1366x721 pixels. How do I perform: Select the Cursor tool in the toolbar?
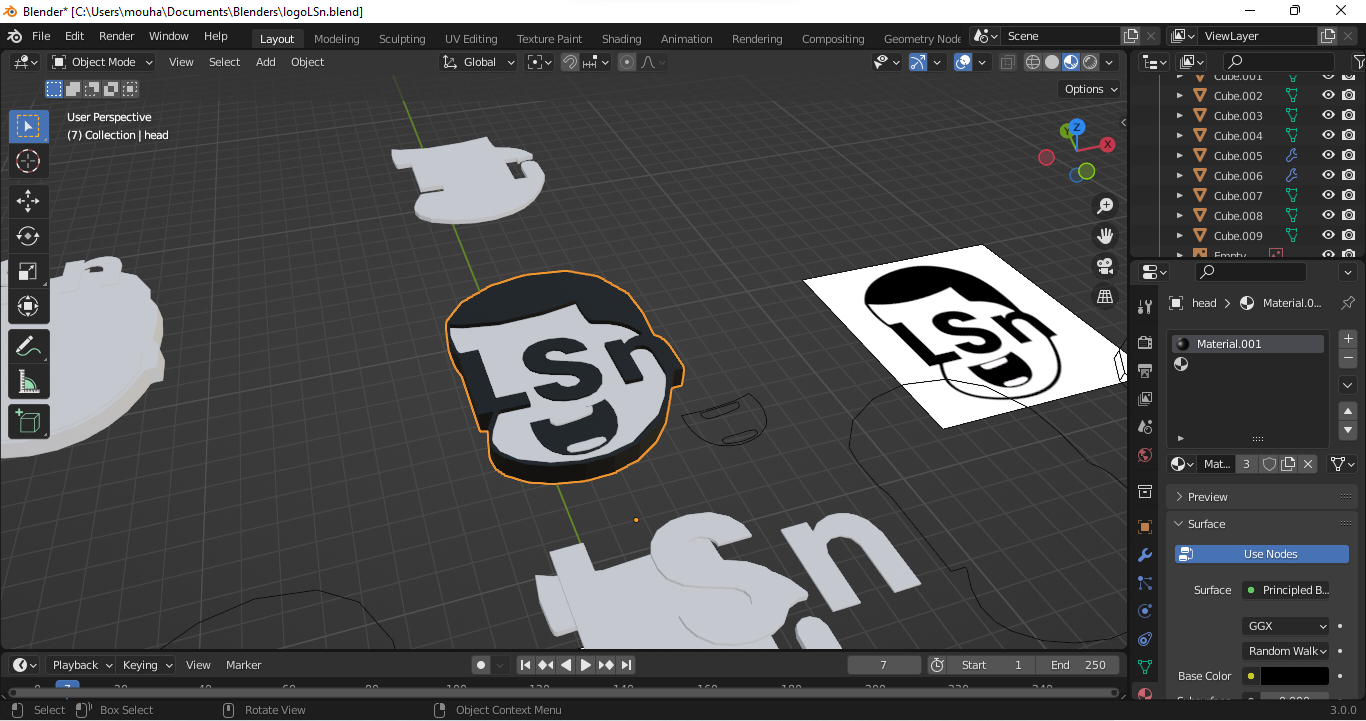coord(28,161)
